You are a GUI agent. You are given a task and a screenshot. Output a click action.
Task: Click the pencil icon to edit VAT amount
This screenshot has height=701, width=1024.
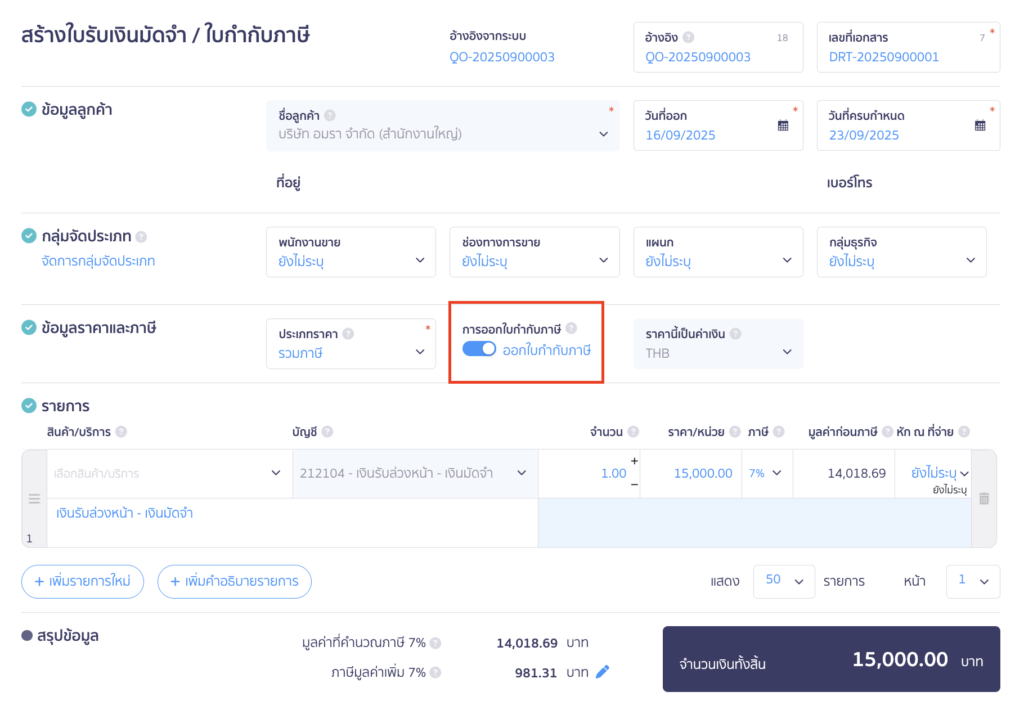602,672
